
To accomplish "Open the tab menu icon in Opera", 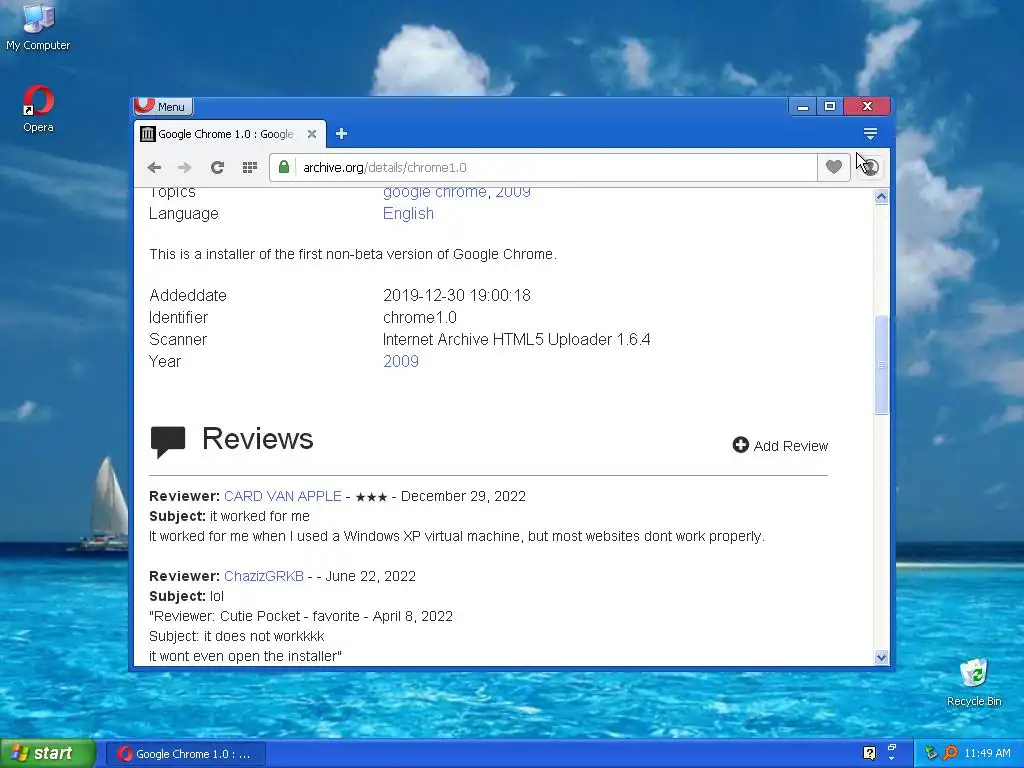I will point(870,134).
